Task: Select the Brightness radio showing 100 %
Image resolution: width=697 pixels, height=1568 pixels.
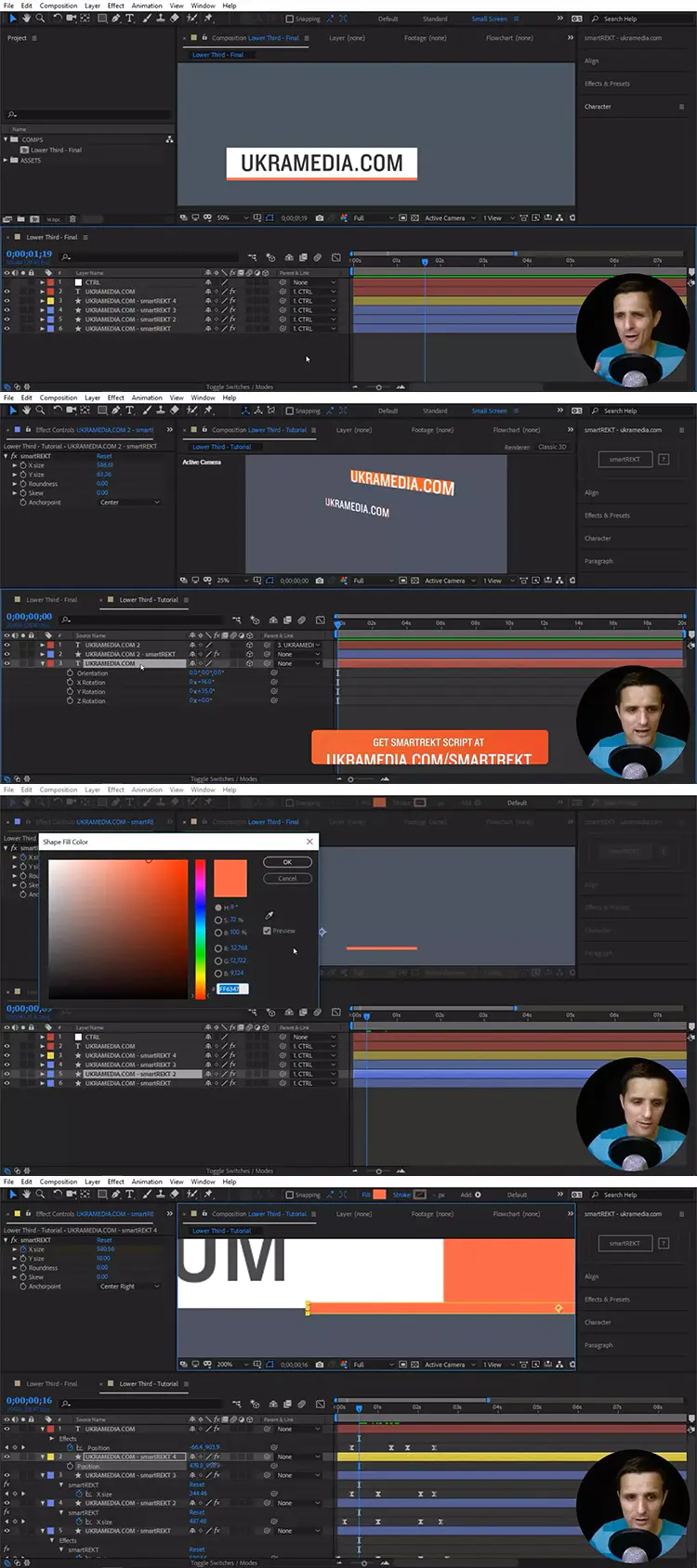Action: coord(218,932)
